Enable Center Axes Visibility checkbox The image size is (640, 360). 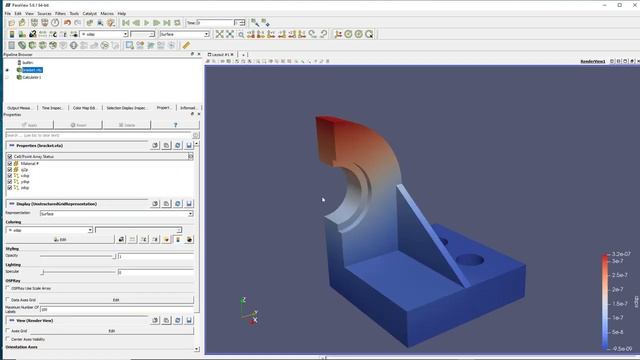[x=8, y=339]
